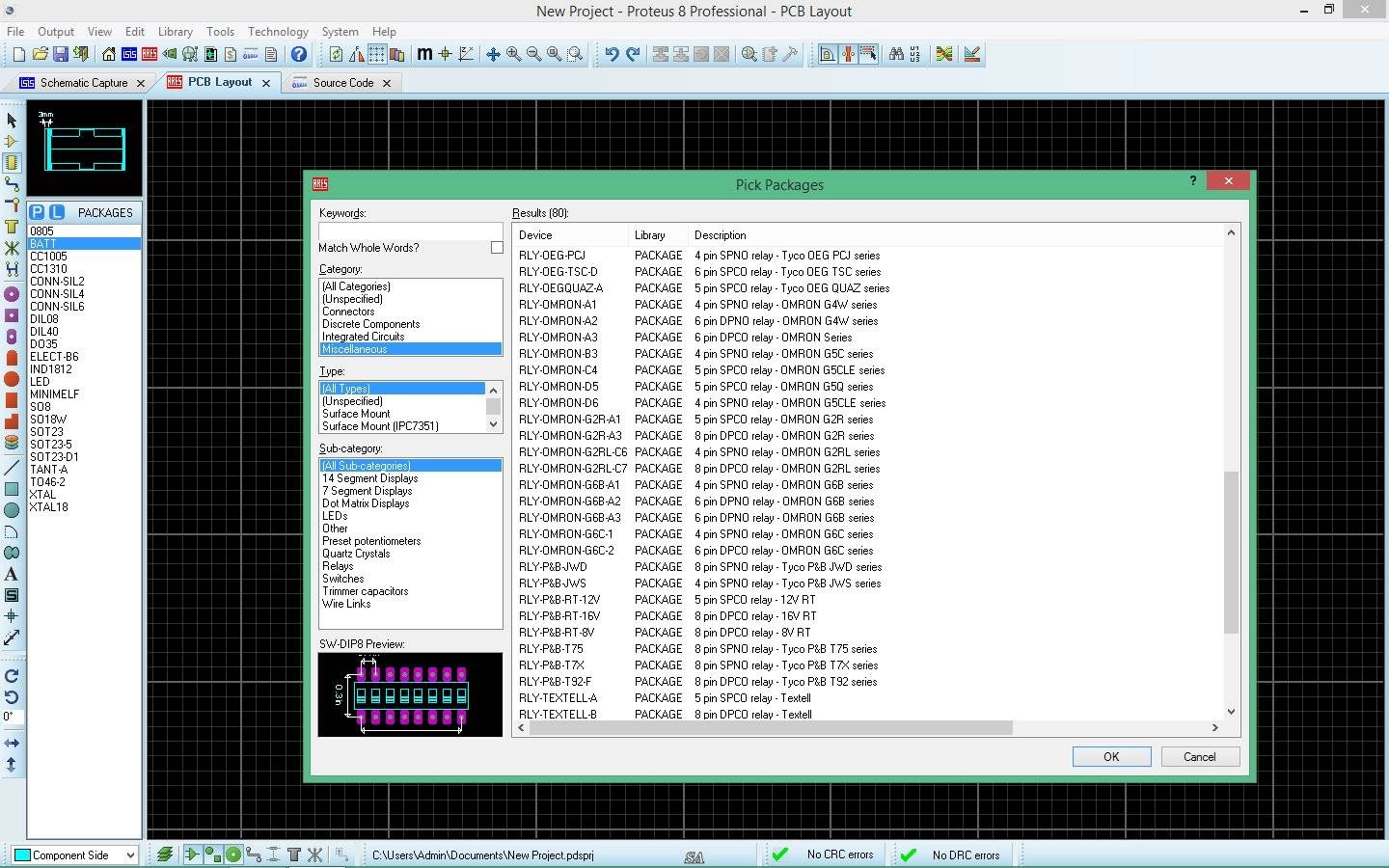Select the 2D graphics line tool

(12, 467)
